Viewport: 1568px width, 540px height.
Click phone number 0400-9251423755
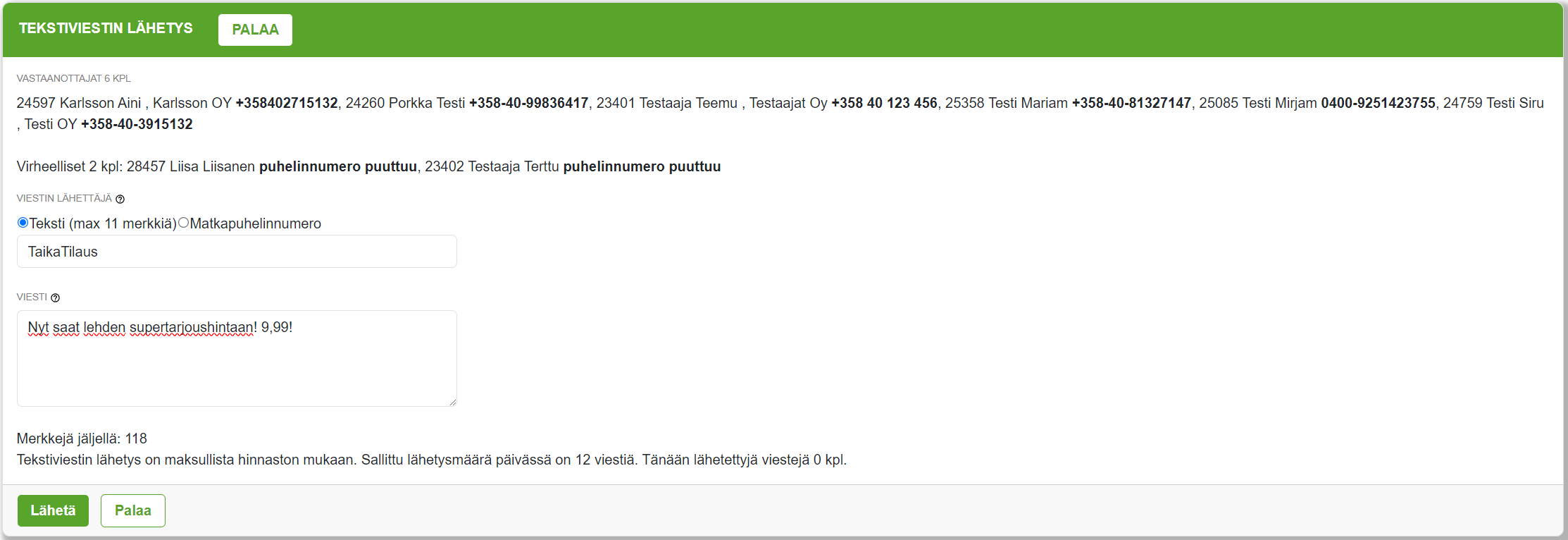tap(1378, 103)
